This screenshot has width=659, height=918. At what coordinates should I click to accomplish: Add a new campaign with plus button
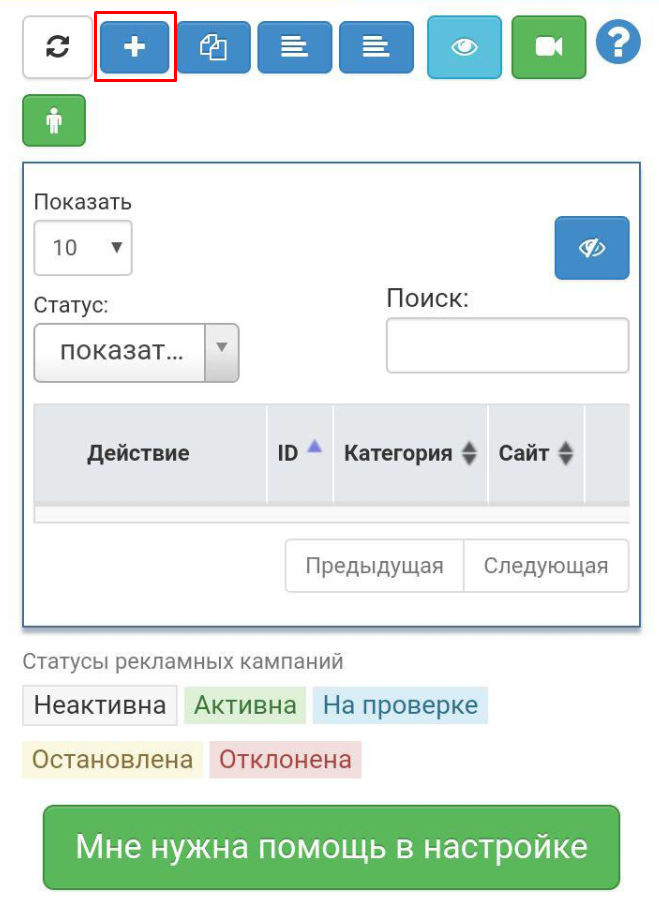135,47
